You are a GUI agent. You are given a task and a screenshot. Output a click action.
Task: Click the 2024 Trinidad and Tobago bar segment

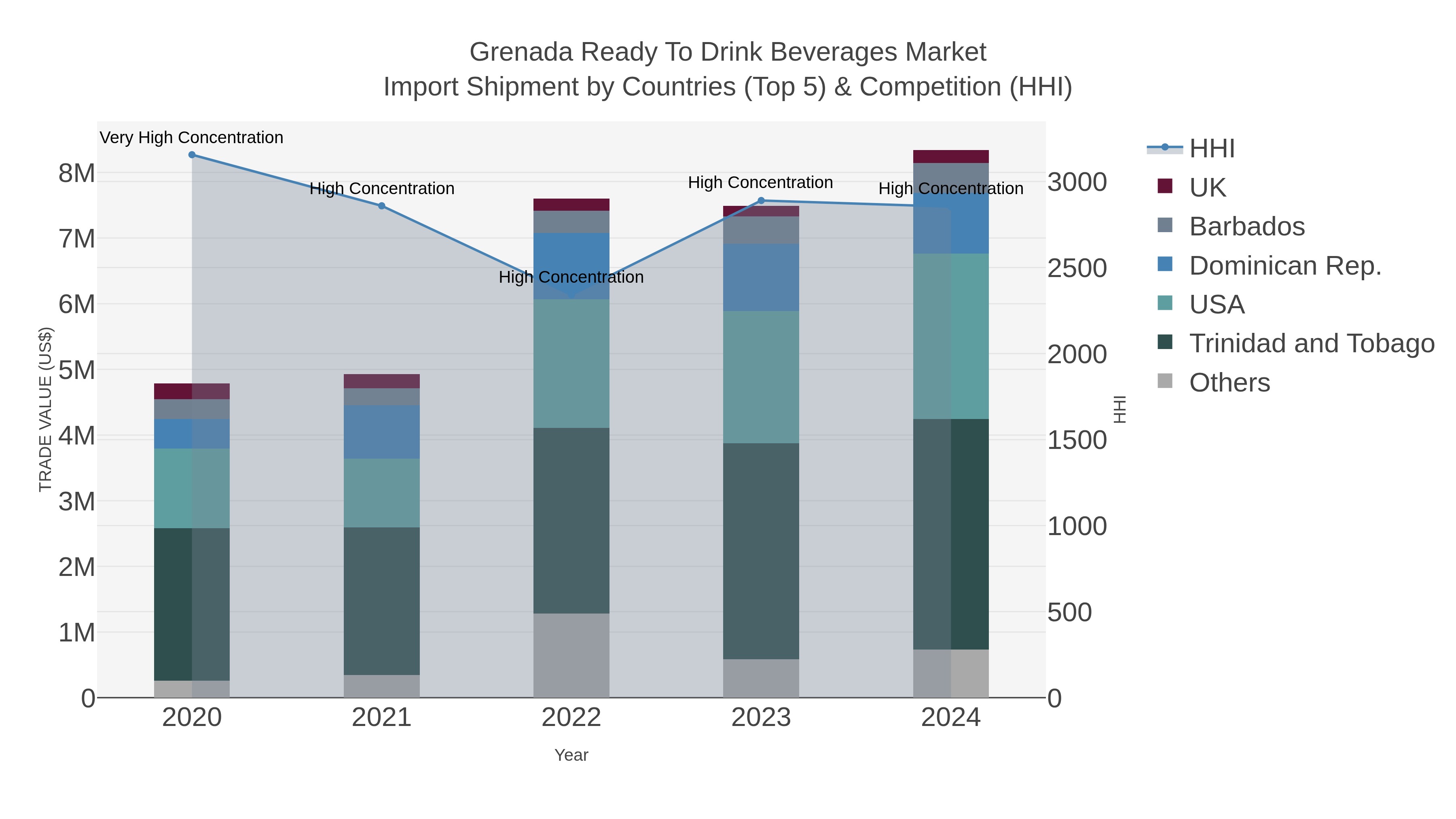point(951,534)
